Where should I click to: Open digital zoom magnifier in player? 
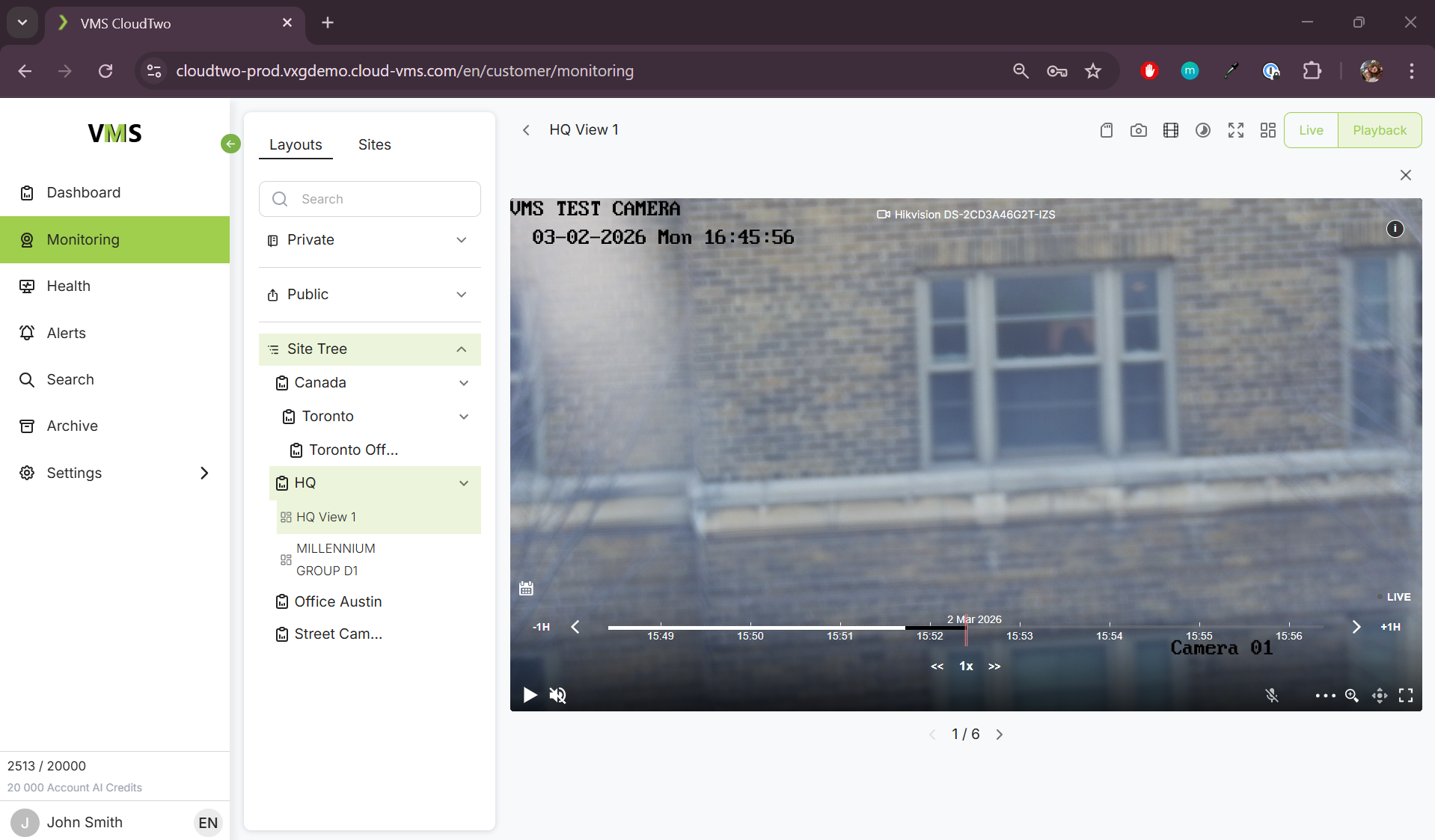pos(1351,696)
